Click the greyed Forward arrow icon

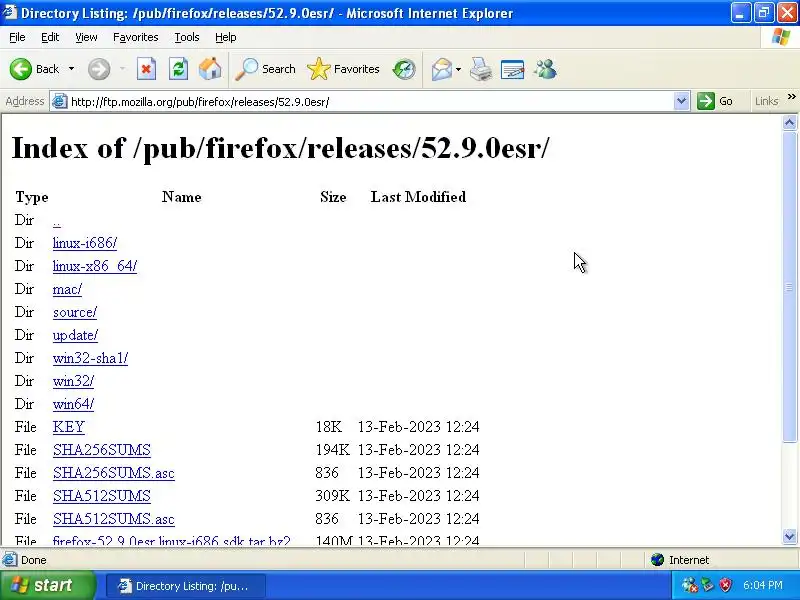pyautogui.click(x=99, y=69)
